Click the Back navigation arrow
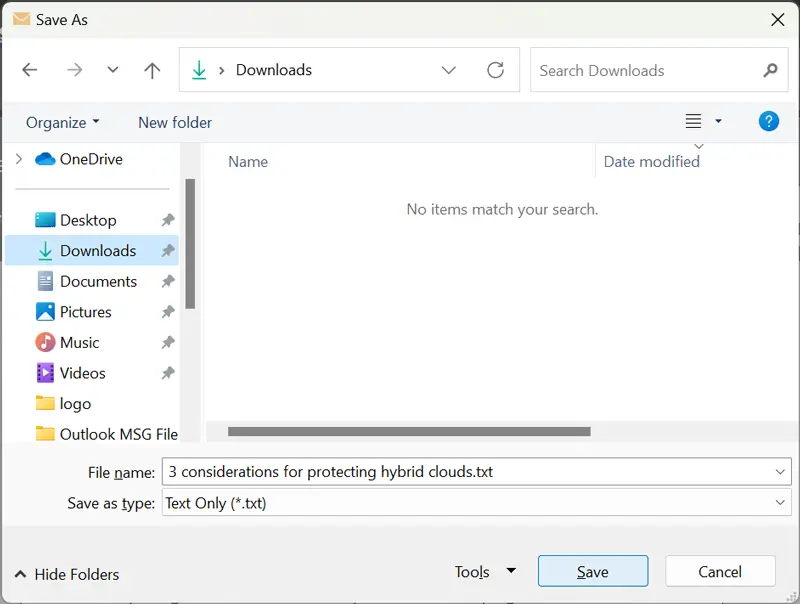The image size is (800, 604). [30, 70]
